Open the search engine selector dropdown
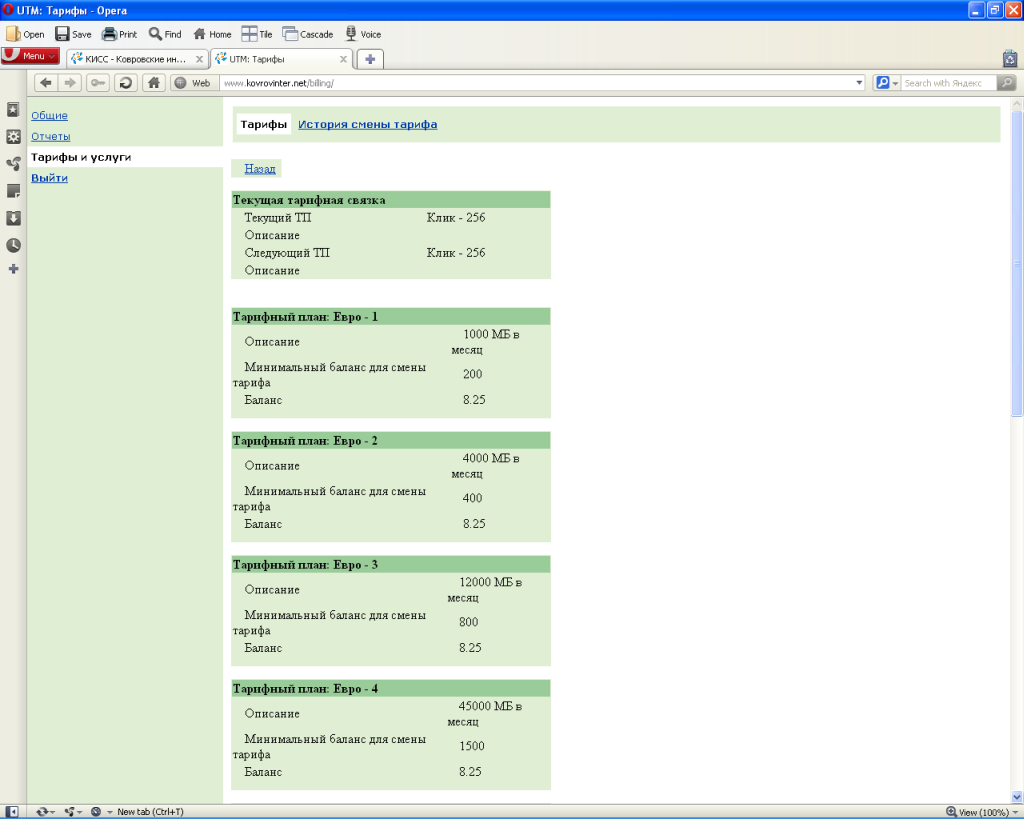The width and height of the screenshot is (1024, 819). click(887, 83)
